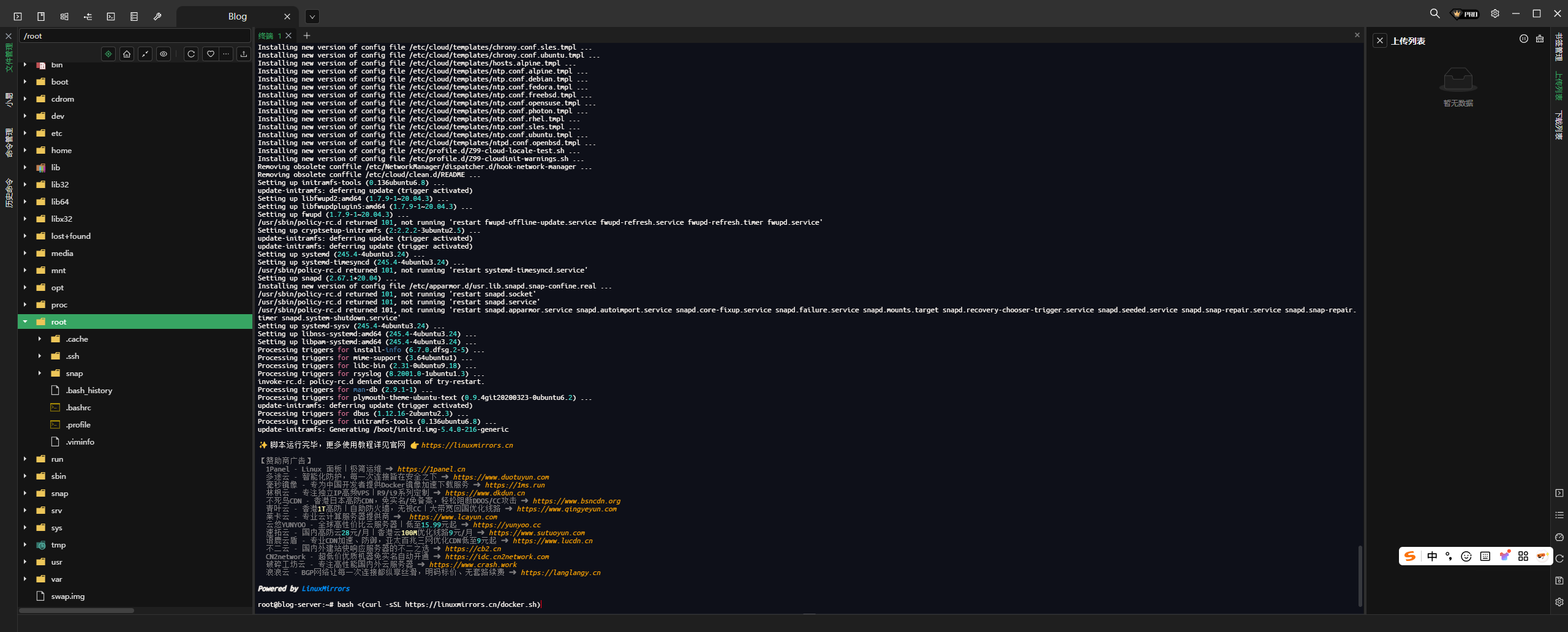1568x632 pixels.
Task: Open the wrench tools icon in top bar
Action: [x=157, y=17]
